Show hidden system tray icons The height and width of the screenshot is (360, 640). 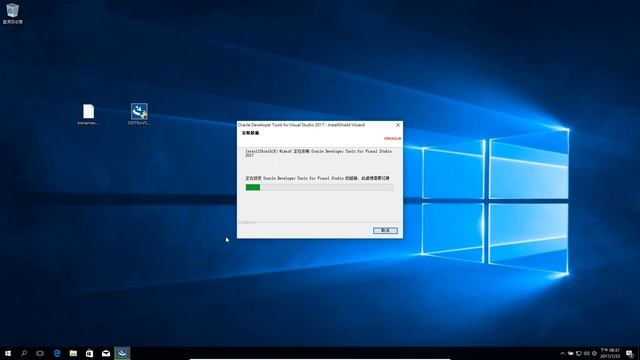point(562,353)
